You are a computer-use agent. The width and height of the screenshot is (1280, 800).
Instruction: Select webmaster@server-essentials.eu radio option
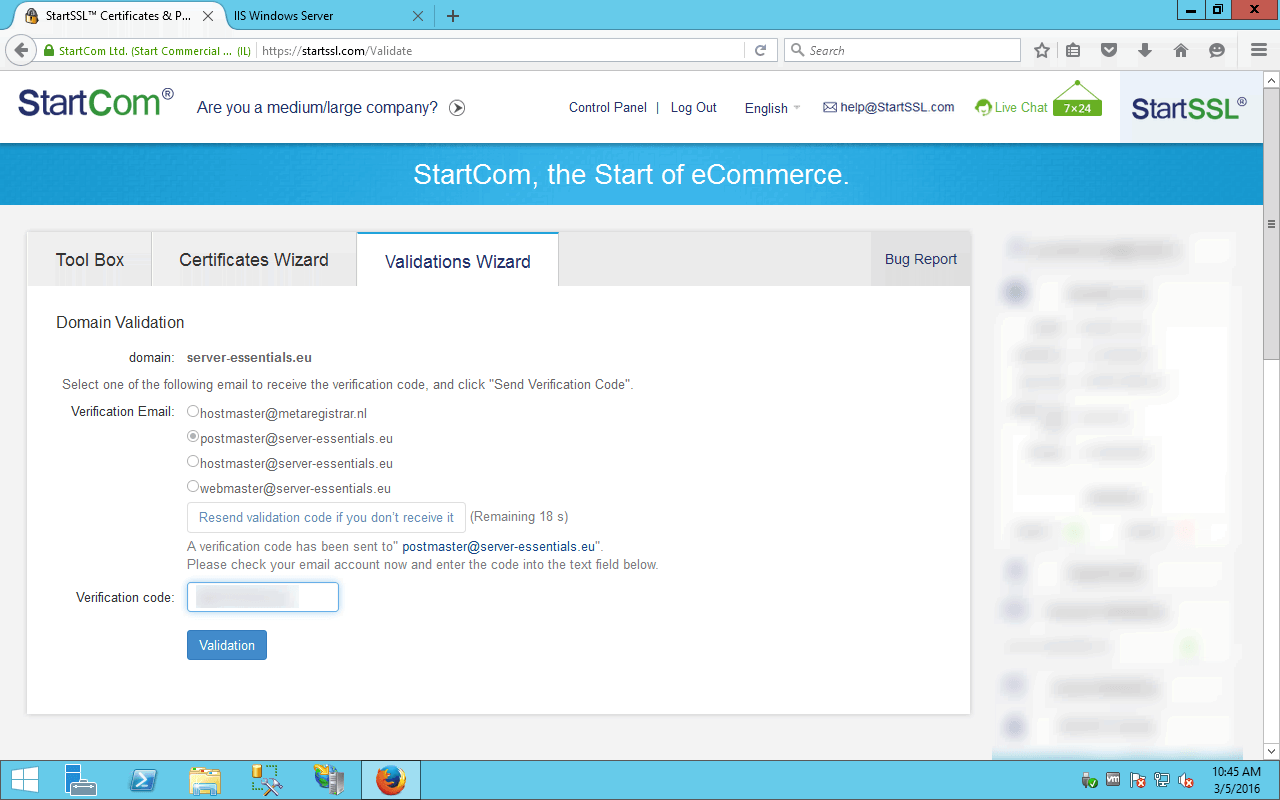[193, 487]
